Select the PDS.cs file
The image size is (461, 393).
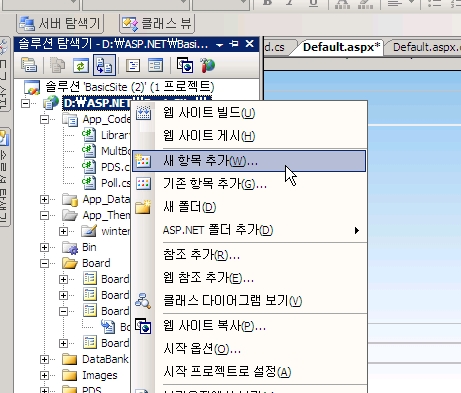[x=115, y=167]
